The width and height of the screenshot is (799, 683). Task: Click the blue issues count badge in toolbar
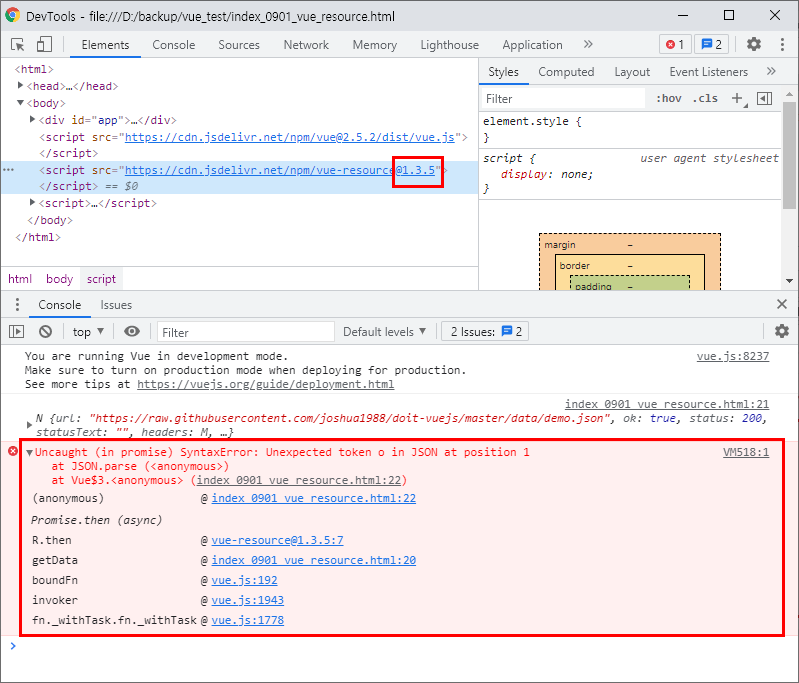[x=711, y=44]
